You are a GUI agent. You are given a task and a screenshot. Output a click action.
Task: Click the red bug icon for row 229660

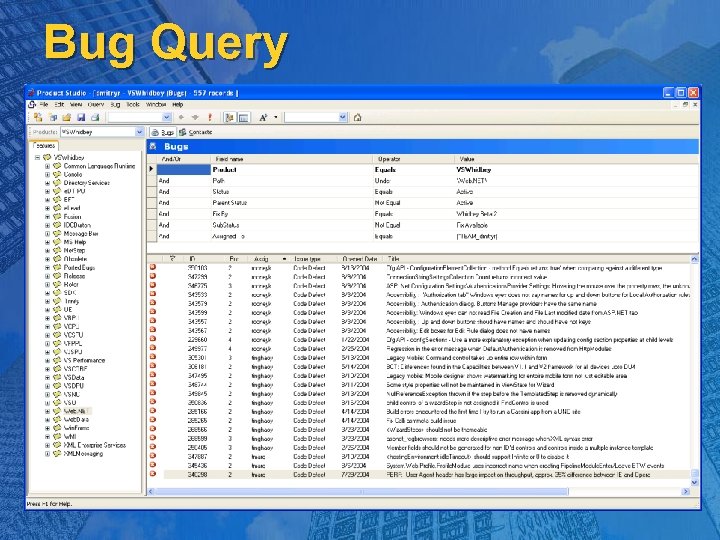coord(153,339)
